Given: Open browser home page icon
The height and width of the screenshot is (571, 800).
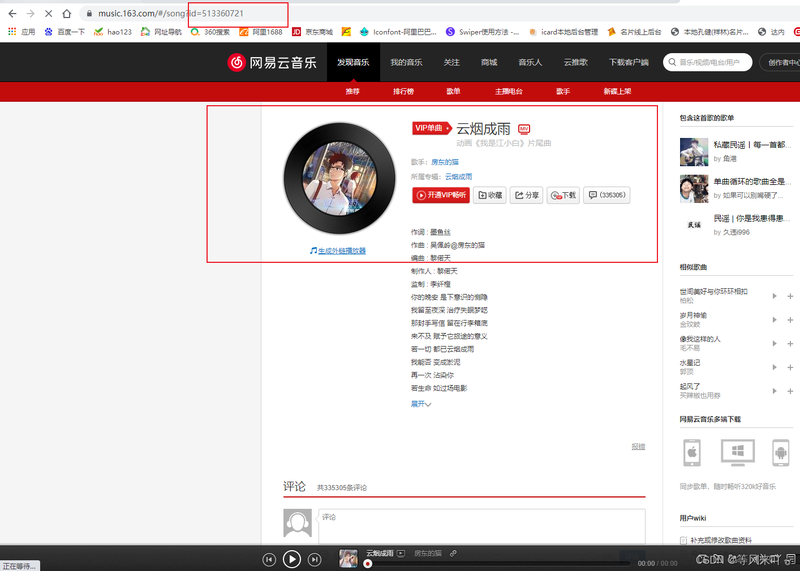Looking at the screenshot, I should (66, 14).
